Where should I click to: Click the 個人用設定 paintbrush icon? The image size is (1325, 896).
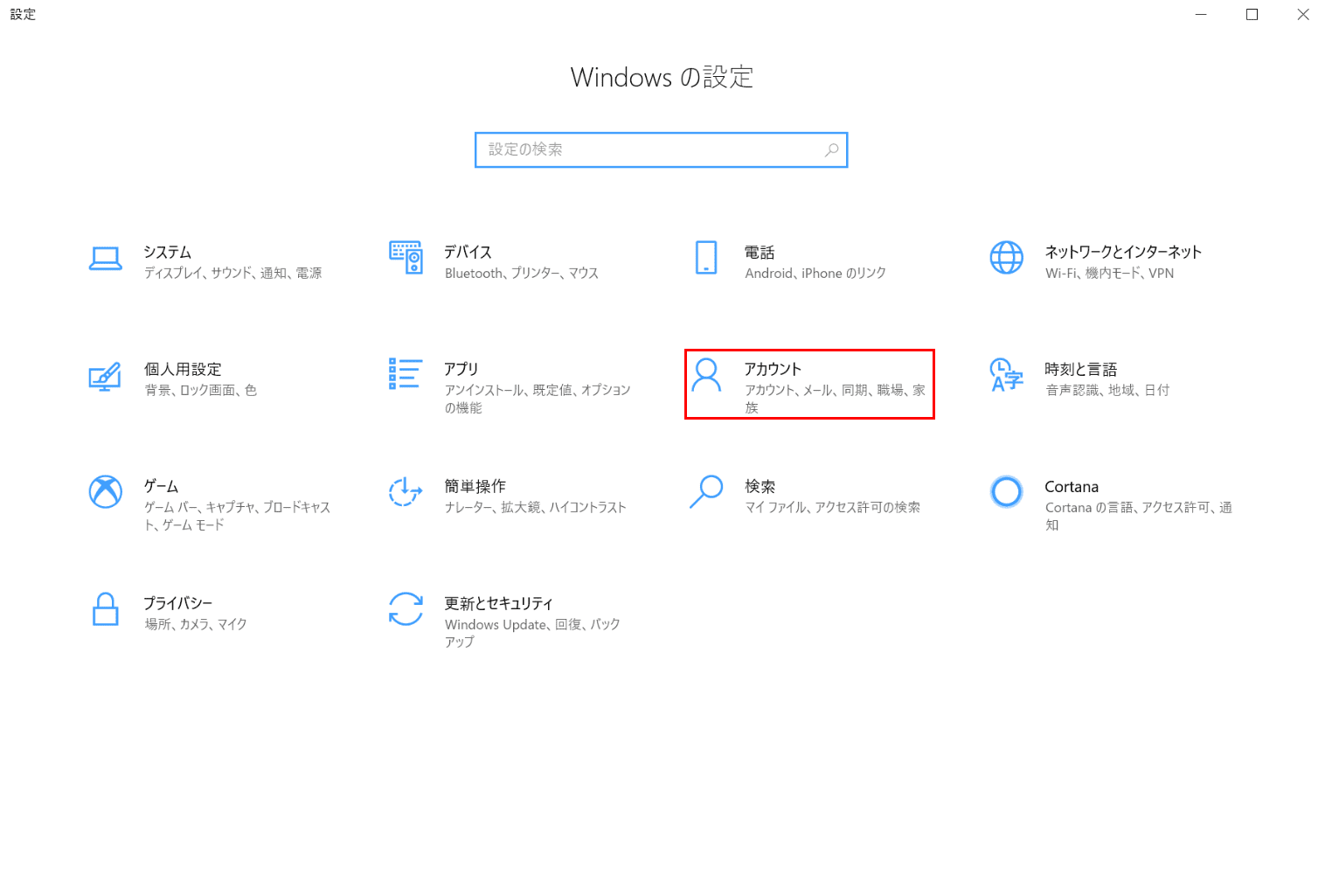[x=105, y=376]
